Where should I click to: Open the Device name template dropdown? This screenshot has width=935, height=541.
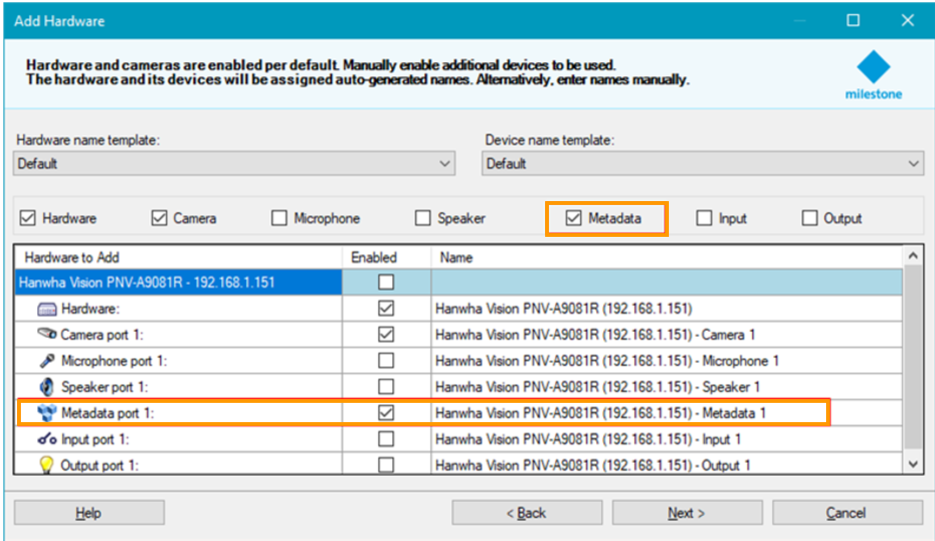coord(702,163)
